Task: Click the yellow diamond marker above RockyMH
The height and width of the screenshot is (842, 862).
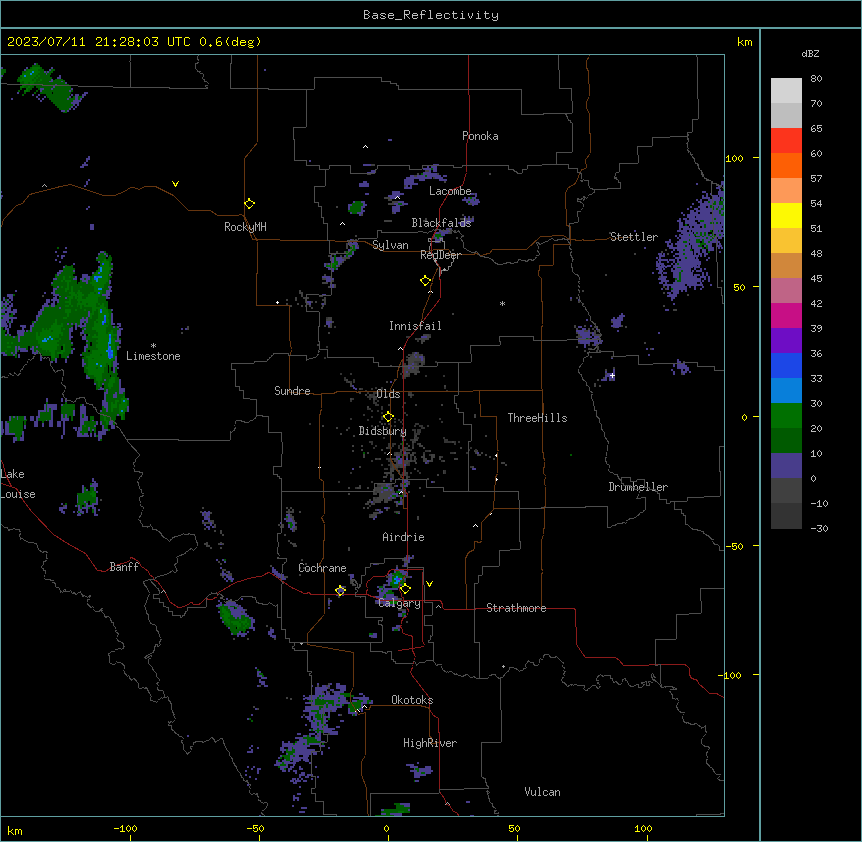Action: [x=249, y=204]
